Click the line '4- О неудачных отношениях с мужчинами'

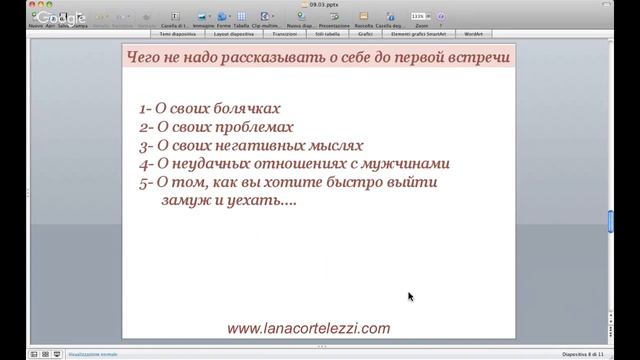[294, 164]
